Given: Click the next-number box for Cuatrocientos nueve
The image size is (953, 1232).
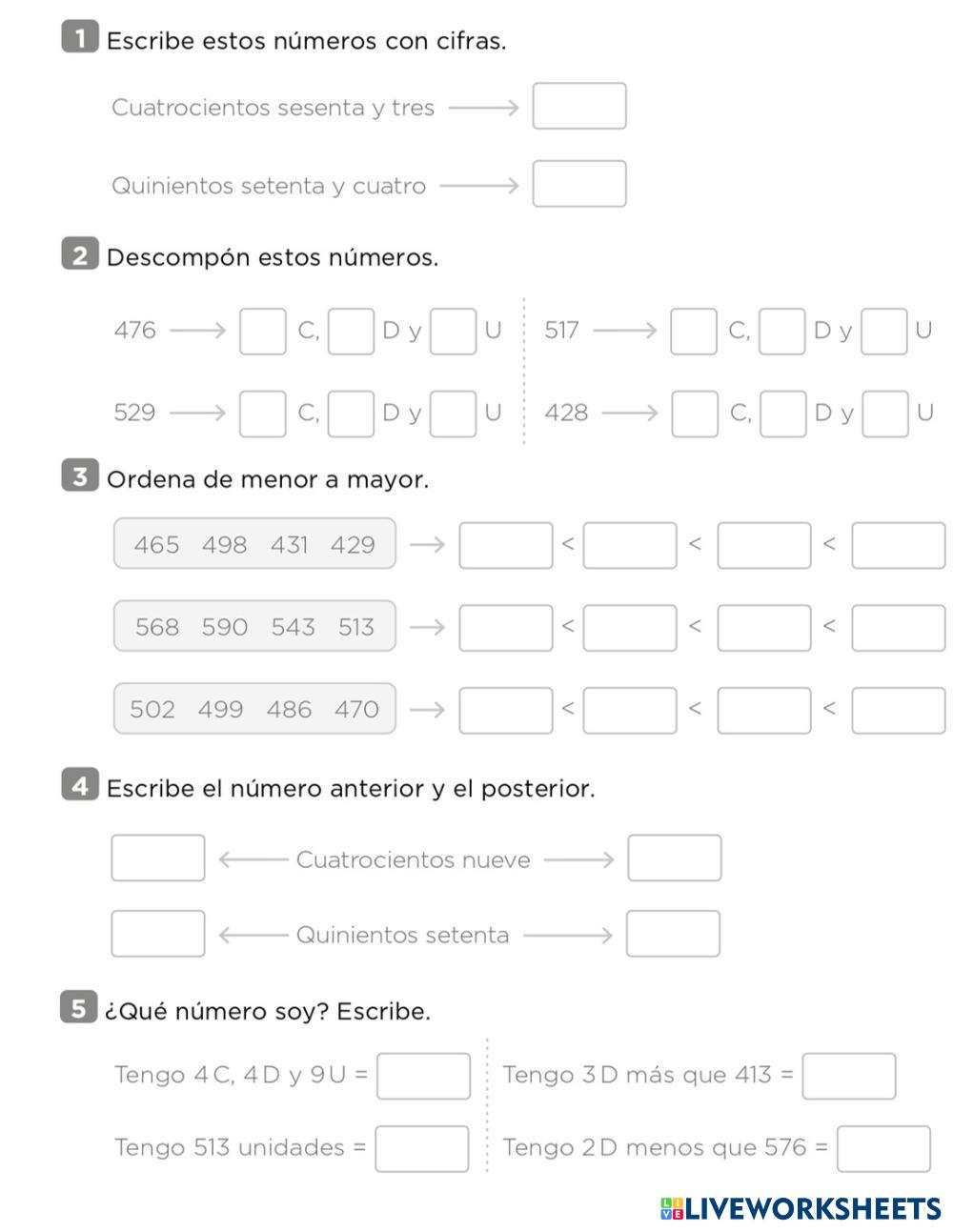Looking at the screenshot, I should [674, 858].
